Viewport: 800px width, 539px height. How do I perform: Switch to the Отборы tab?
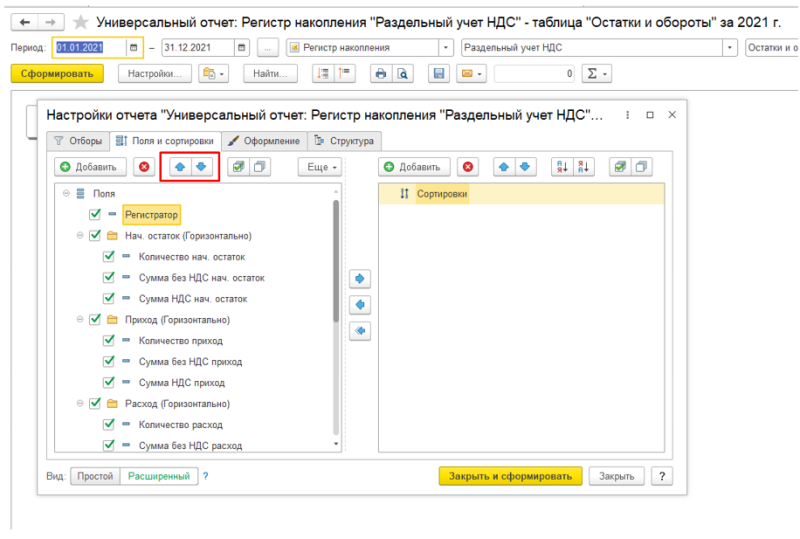pyautogui.click(x=78, y=141)
